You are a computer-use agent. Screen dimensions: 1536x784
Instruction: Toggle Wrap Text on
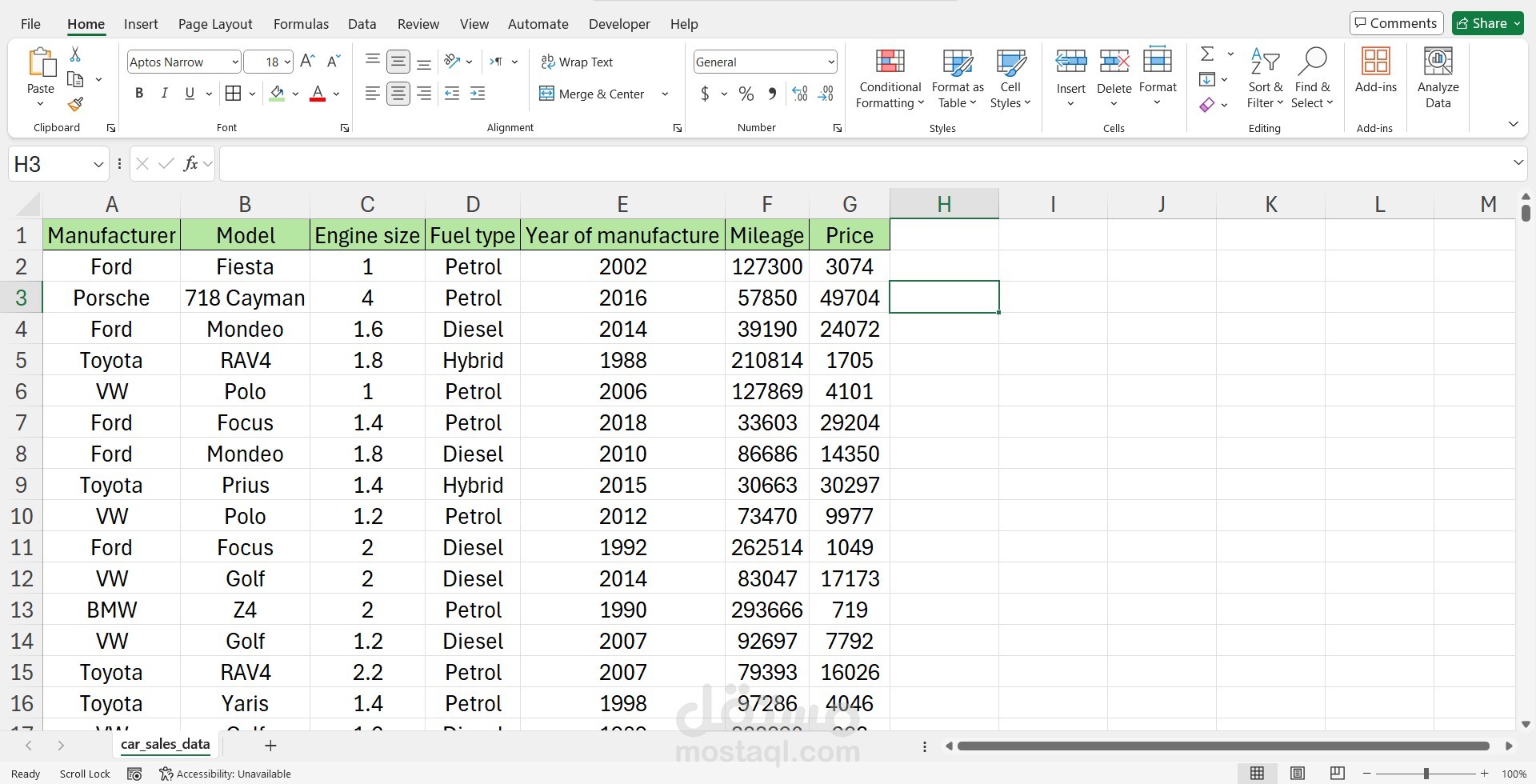[x=577, y=62]
